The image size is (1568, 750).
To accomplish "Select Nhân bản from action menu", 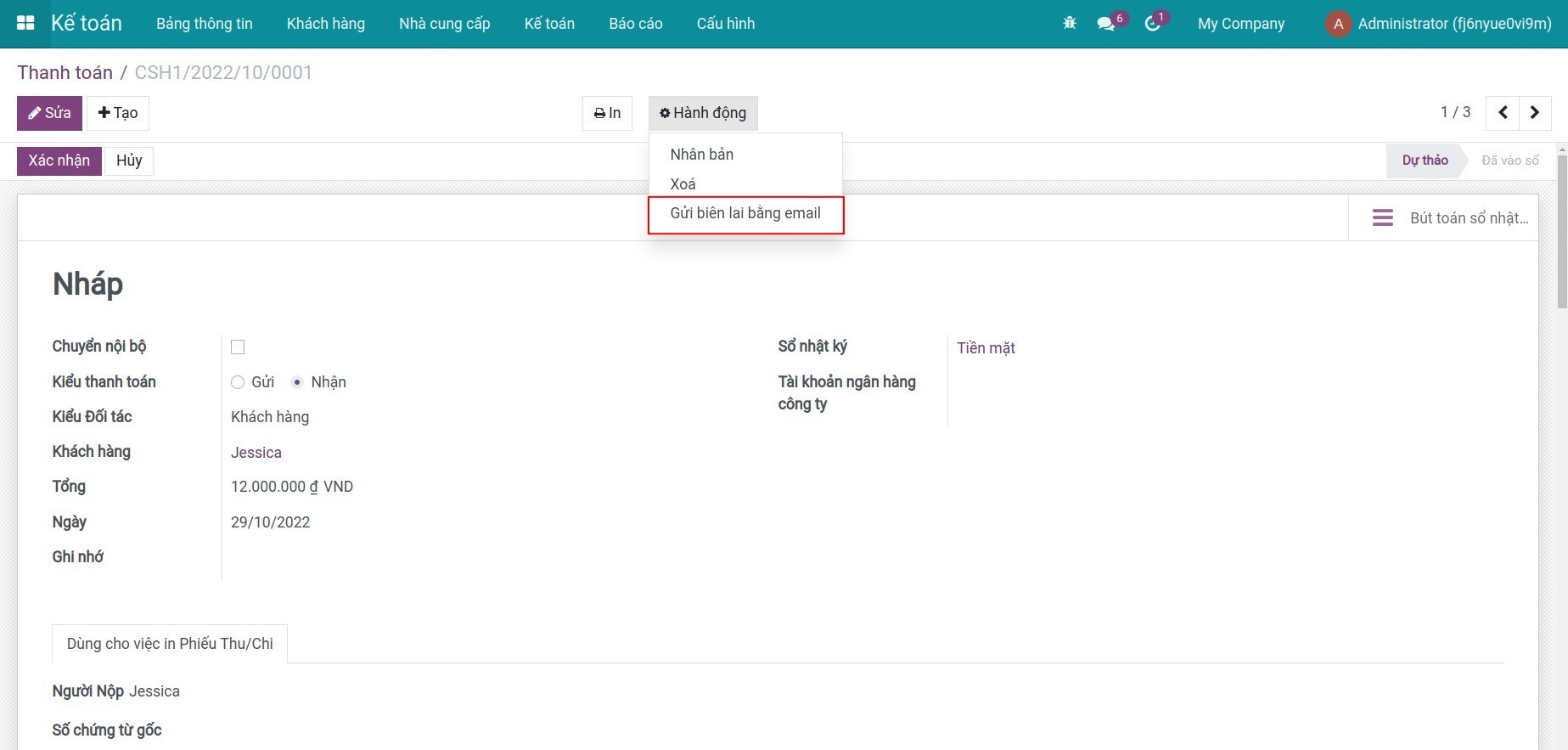I will pos(701,155).
